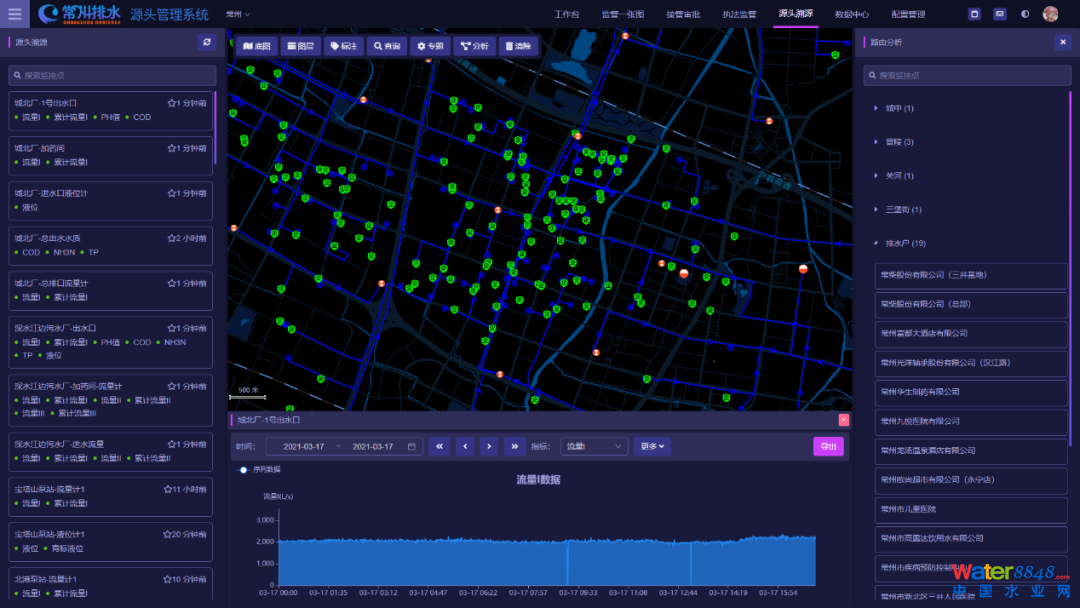Click the pink 导出 export button

pyautogui.click(x=828, y=447)
